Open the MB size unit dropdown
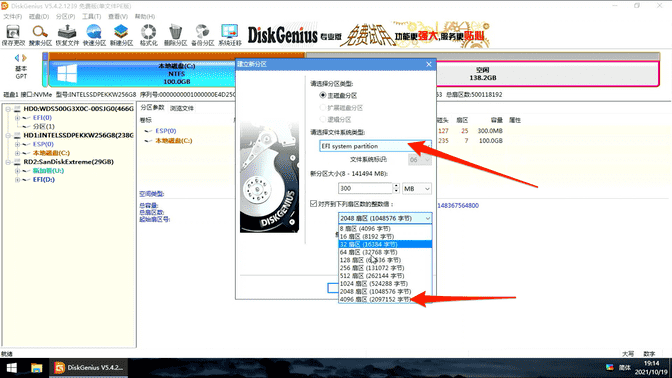The image size is (672, 378). point(417,189)
